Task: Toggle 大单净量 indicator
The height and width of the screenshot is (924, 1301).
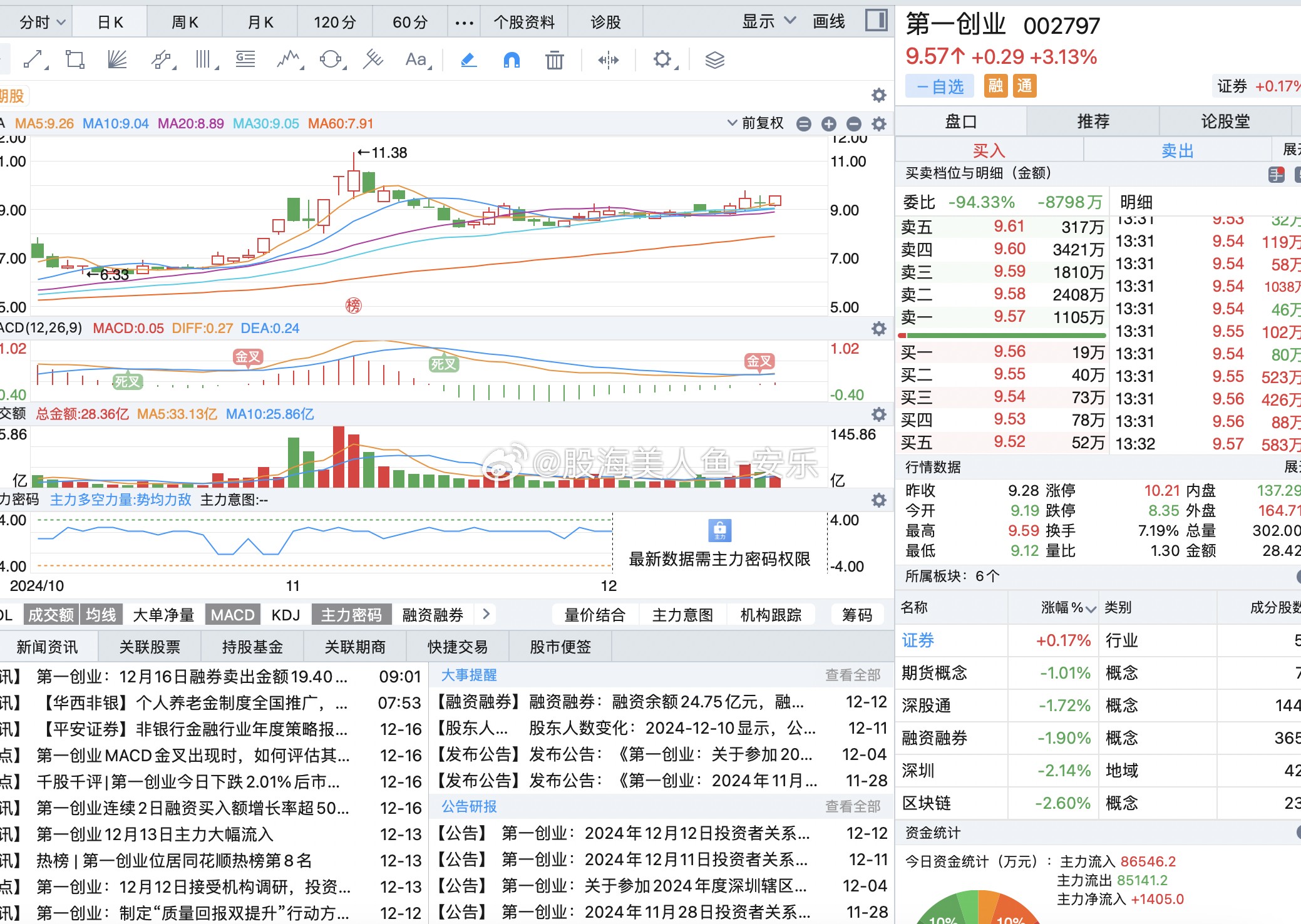Action: point(163,615)
